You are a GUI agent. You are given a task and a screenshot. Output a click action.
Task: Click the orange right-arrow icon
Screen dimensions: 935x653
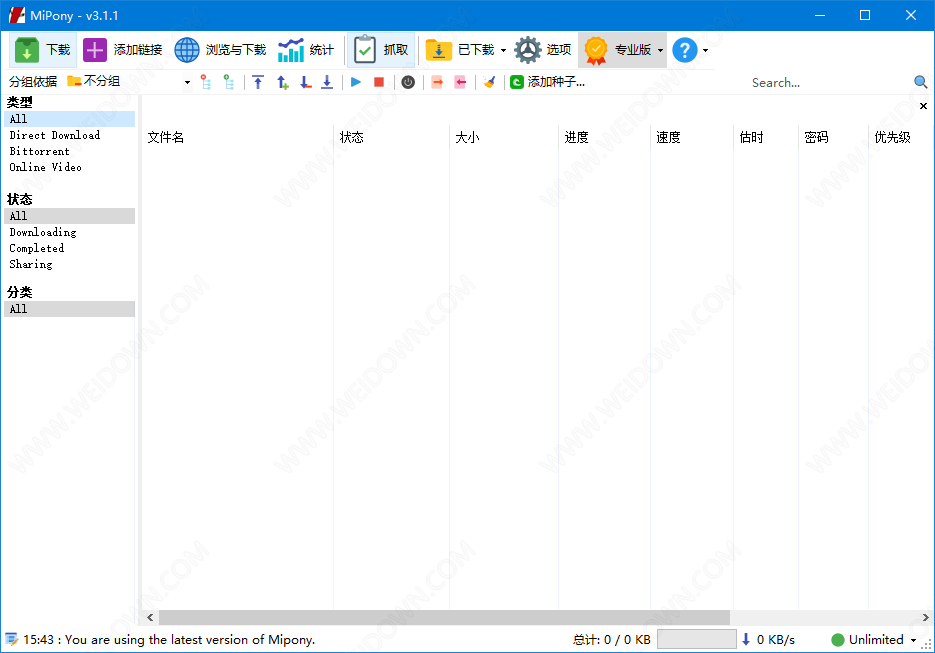click(x=437, y=82)
